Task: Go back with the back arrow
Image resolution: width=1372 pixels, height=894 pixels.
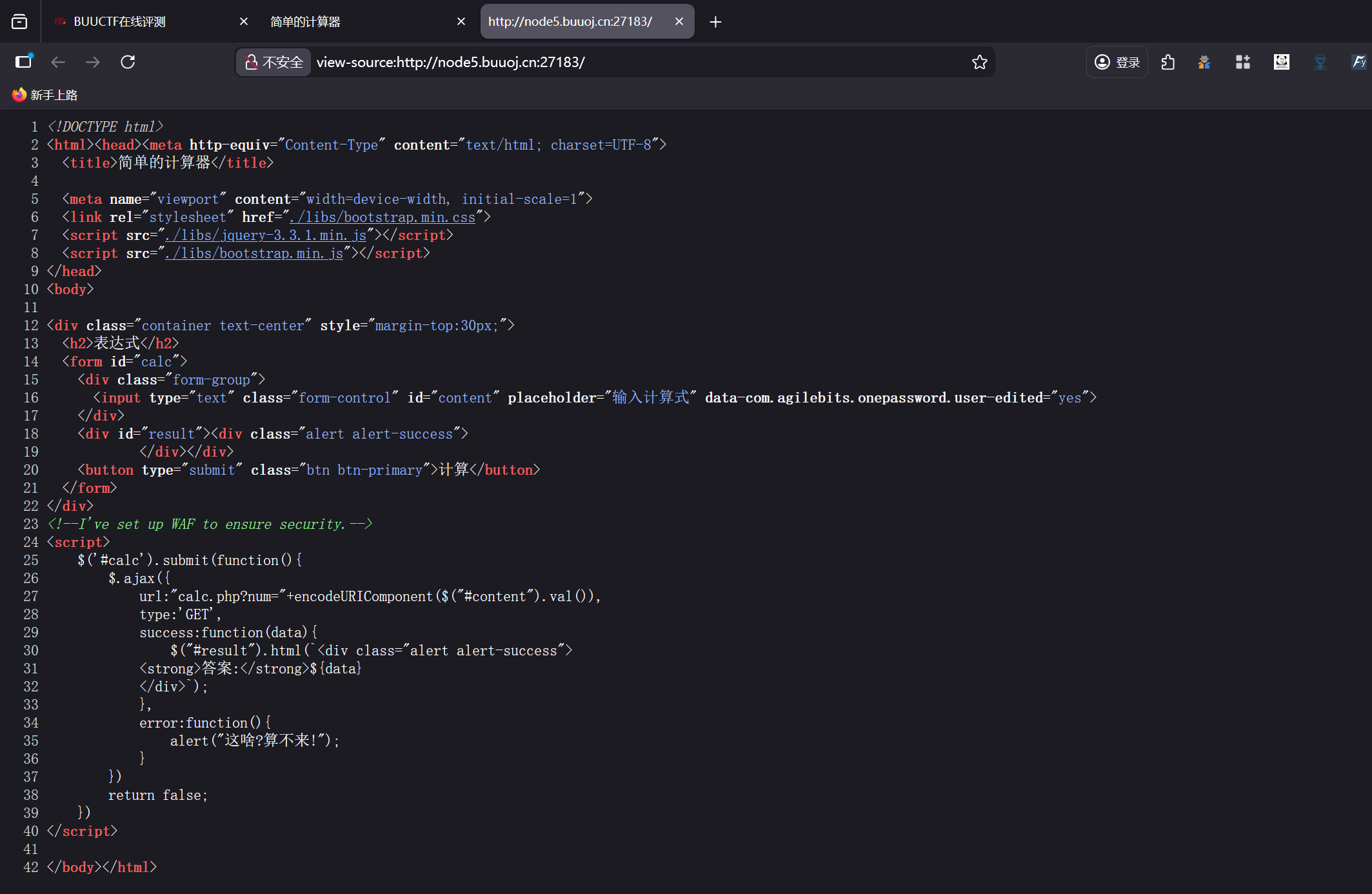Action: [58, 62]
